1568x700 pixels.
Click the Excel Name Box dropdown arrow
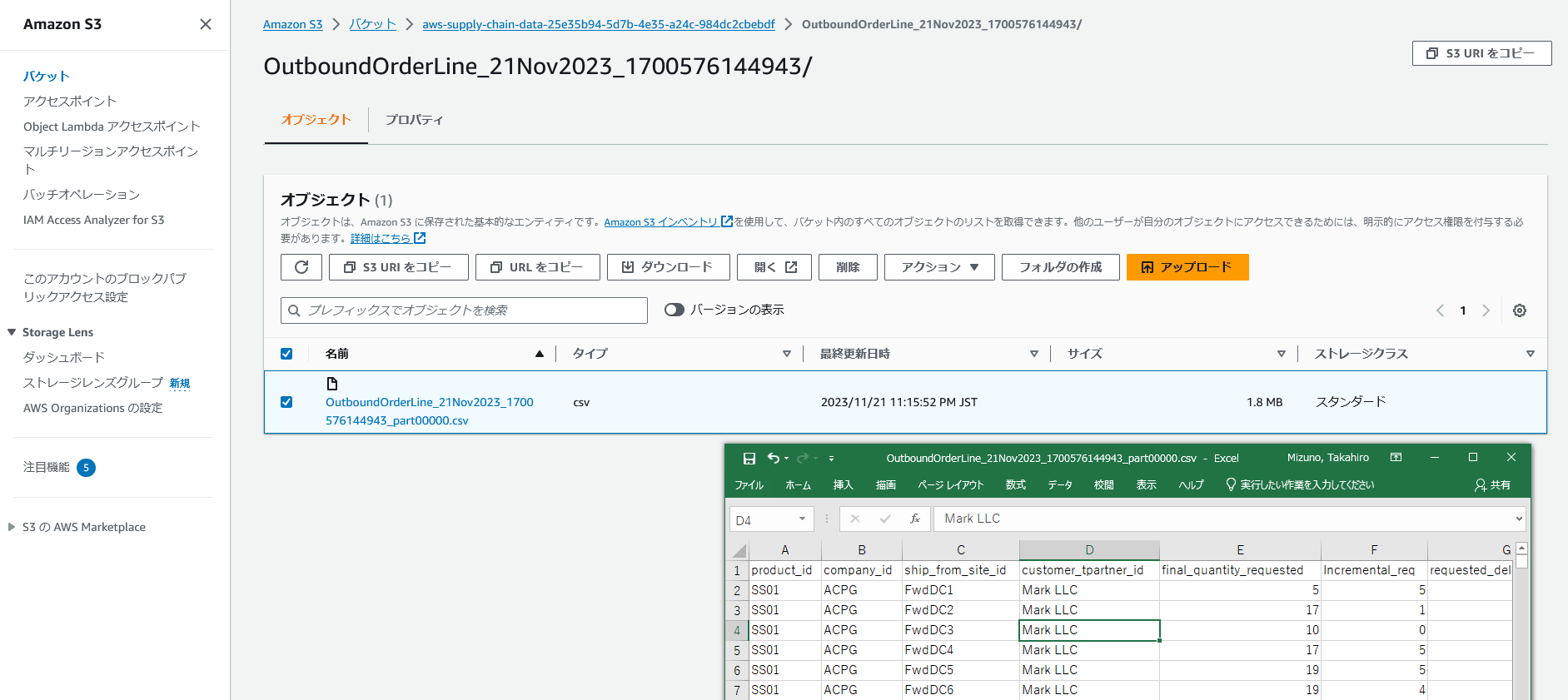pyautogui.click(x=802, y=519)
